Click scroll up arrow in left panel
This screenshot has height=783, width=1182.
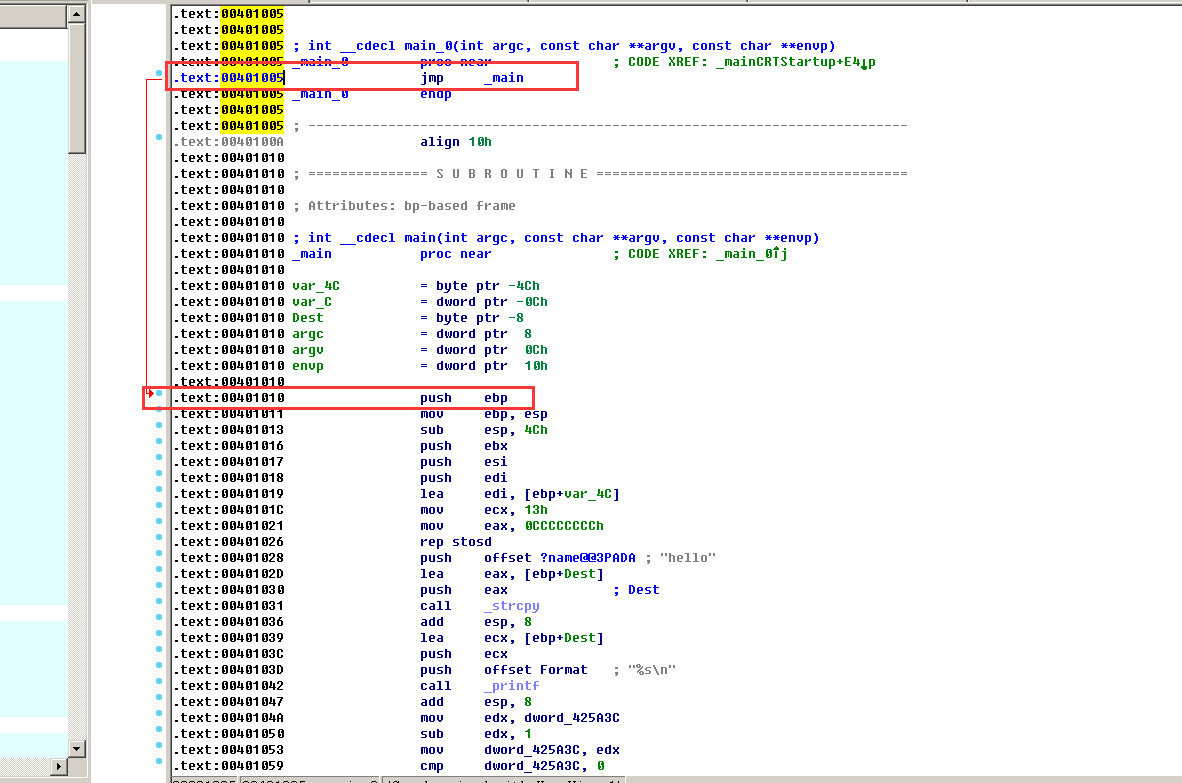click(x=77, y=14)
